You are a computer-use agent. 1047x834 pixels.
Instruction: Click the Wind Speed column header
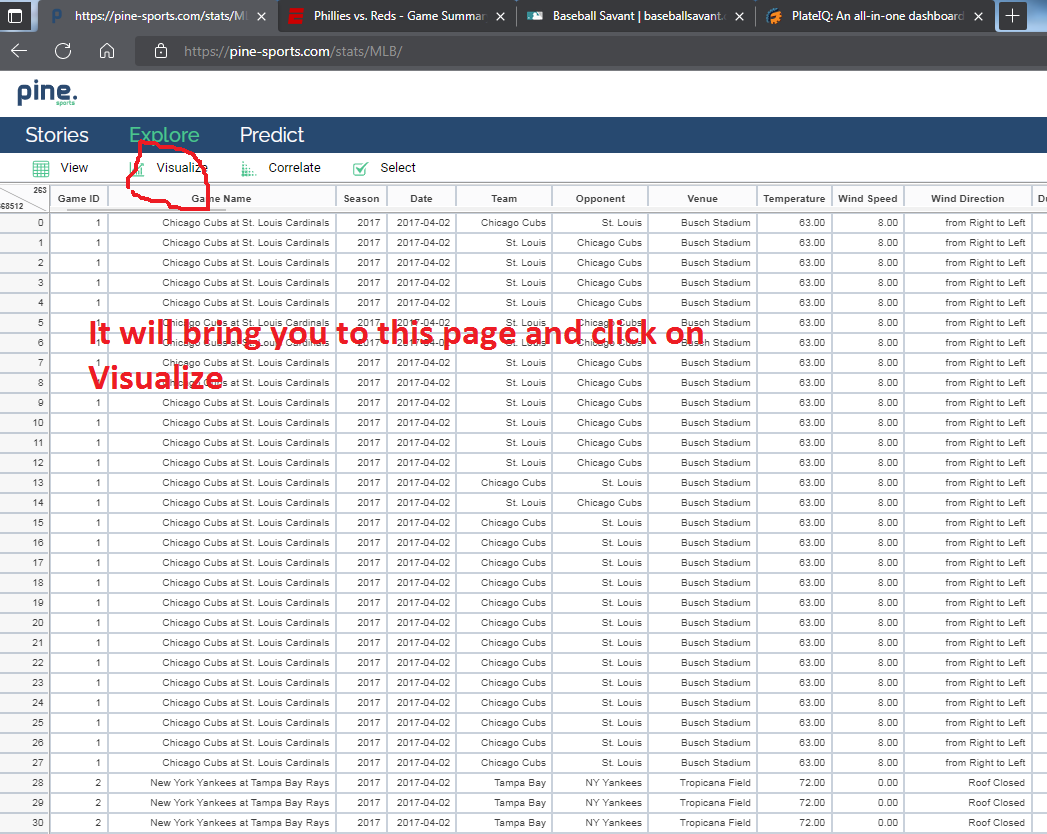(x=868, y=198)
